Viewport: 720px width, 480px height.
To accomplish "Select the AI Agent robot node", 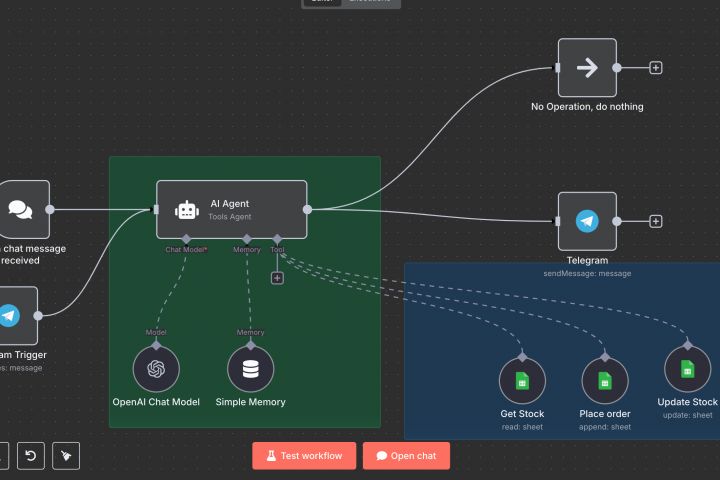I will 231,209.
